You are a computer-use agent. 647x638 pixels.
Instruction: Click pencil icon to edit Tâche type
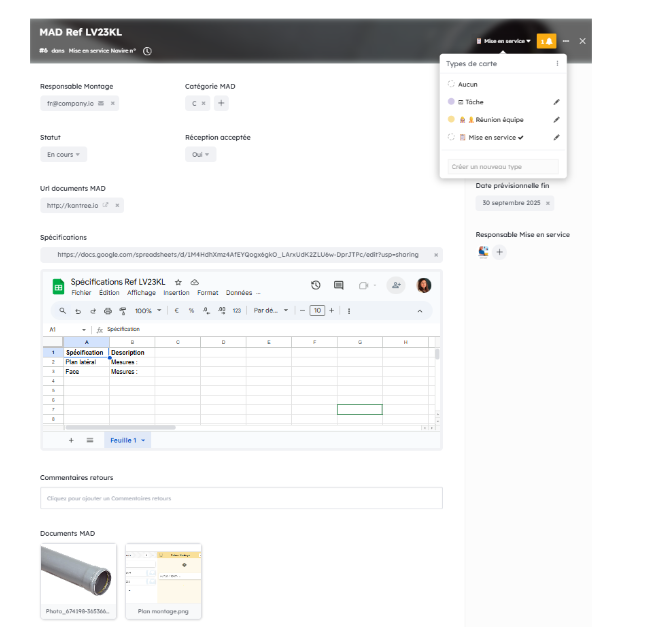[556, 102]
